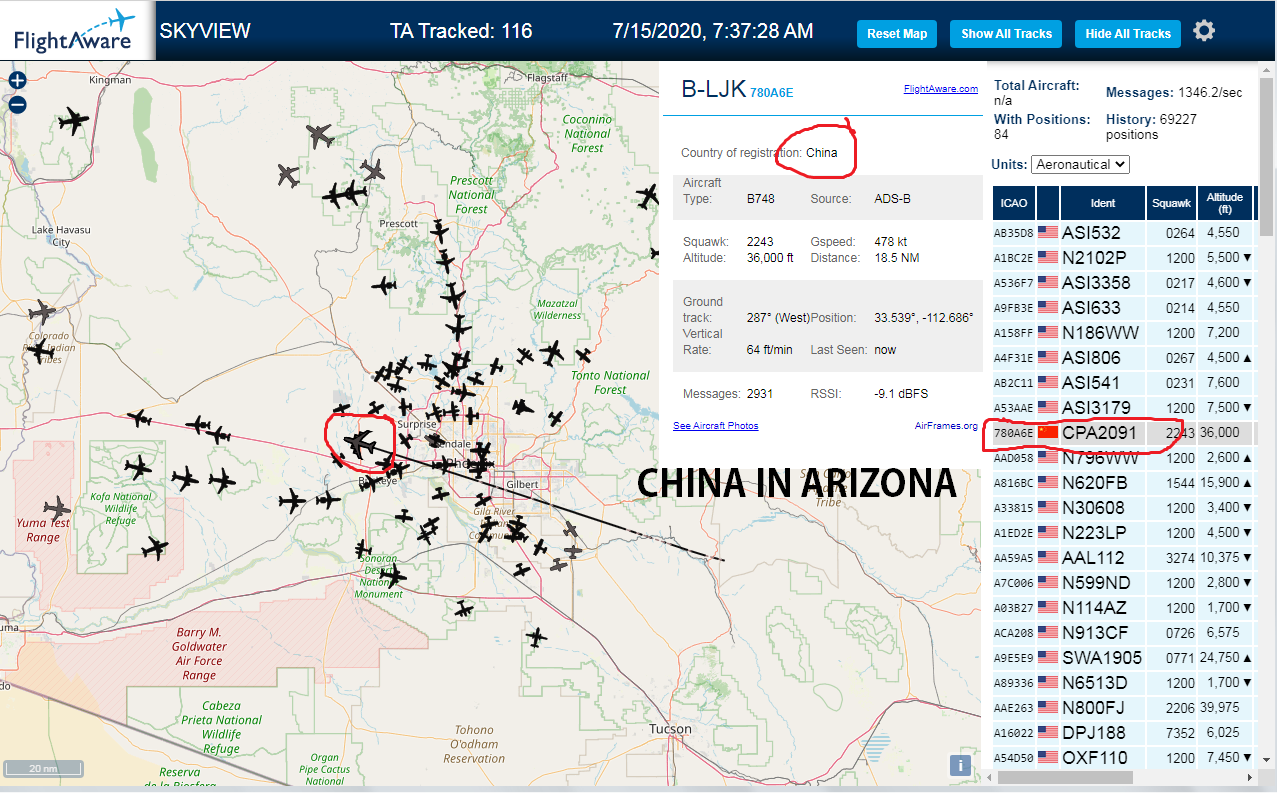The image size is (1277, 793).
Task: Click the 20 nm map scale bar
Action: pyautogui.click(x=42, y=769)
